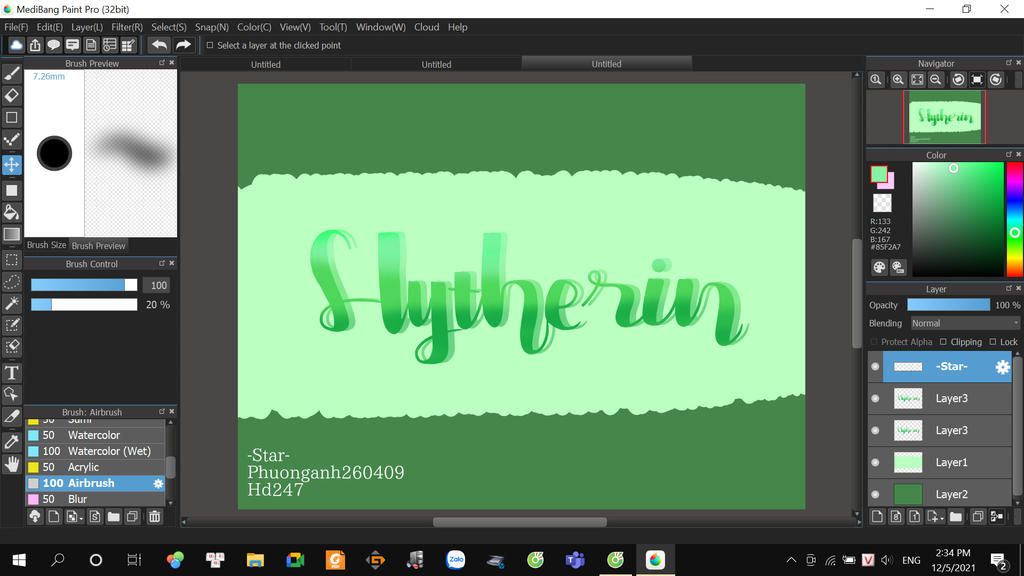Adjust the brush size slider
Image resolution: width=1024 pixels, height=576 pixels.
pyautogui.click(x=84, y=285)
